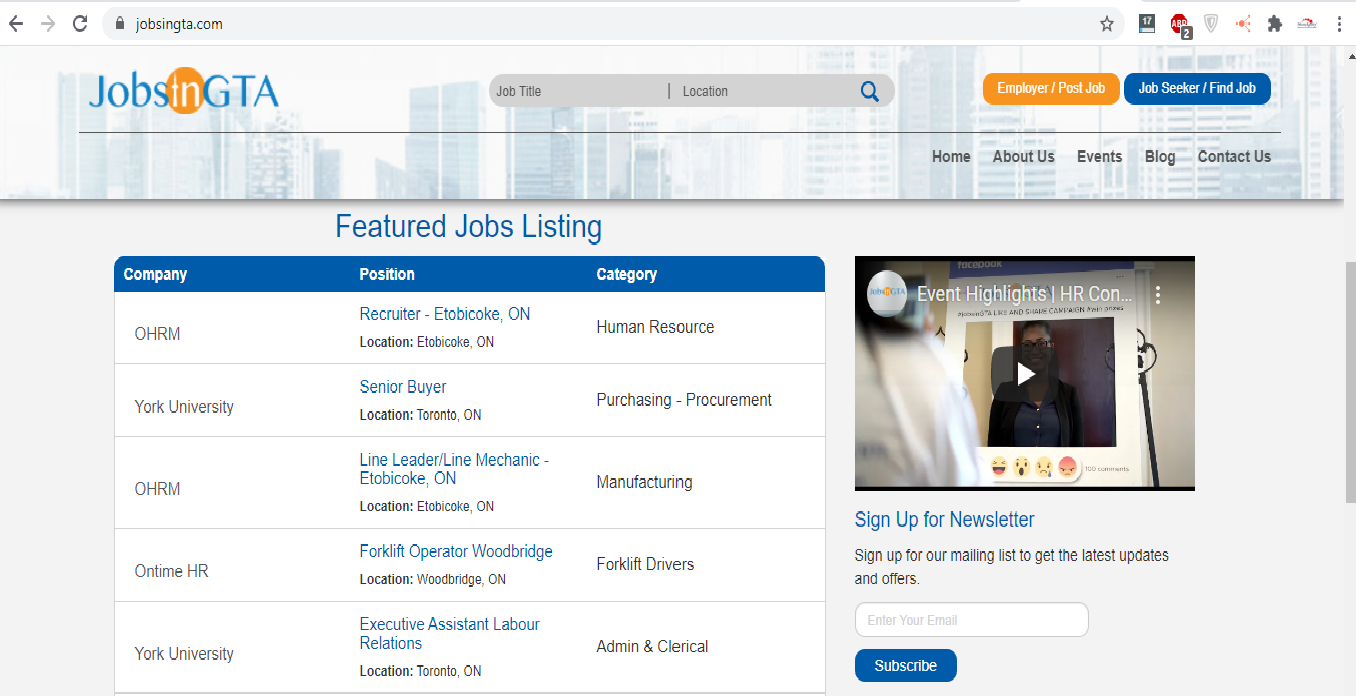Click the Location: Woodbridge, ON text

coord(433,579)
